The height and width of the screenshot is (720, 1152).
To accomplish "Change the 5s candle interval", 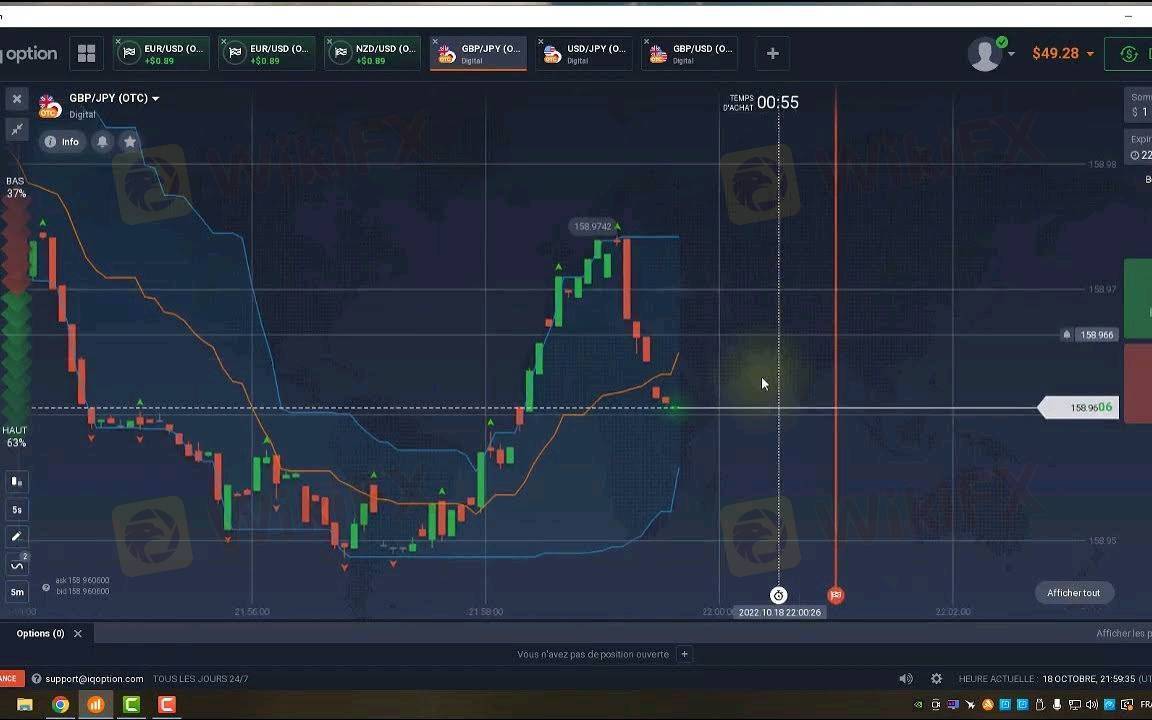I will pos(17,509).
